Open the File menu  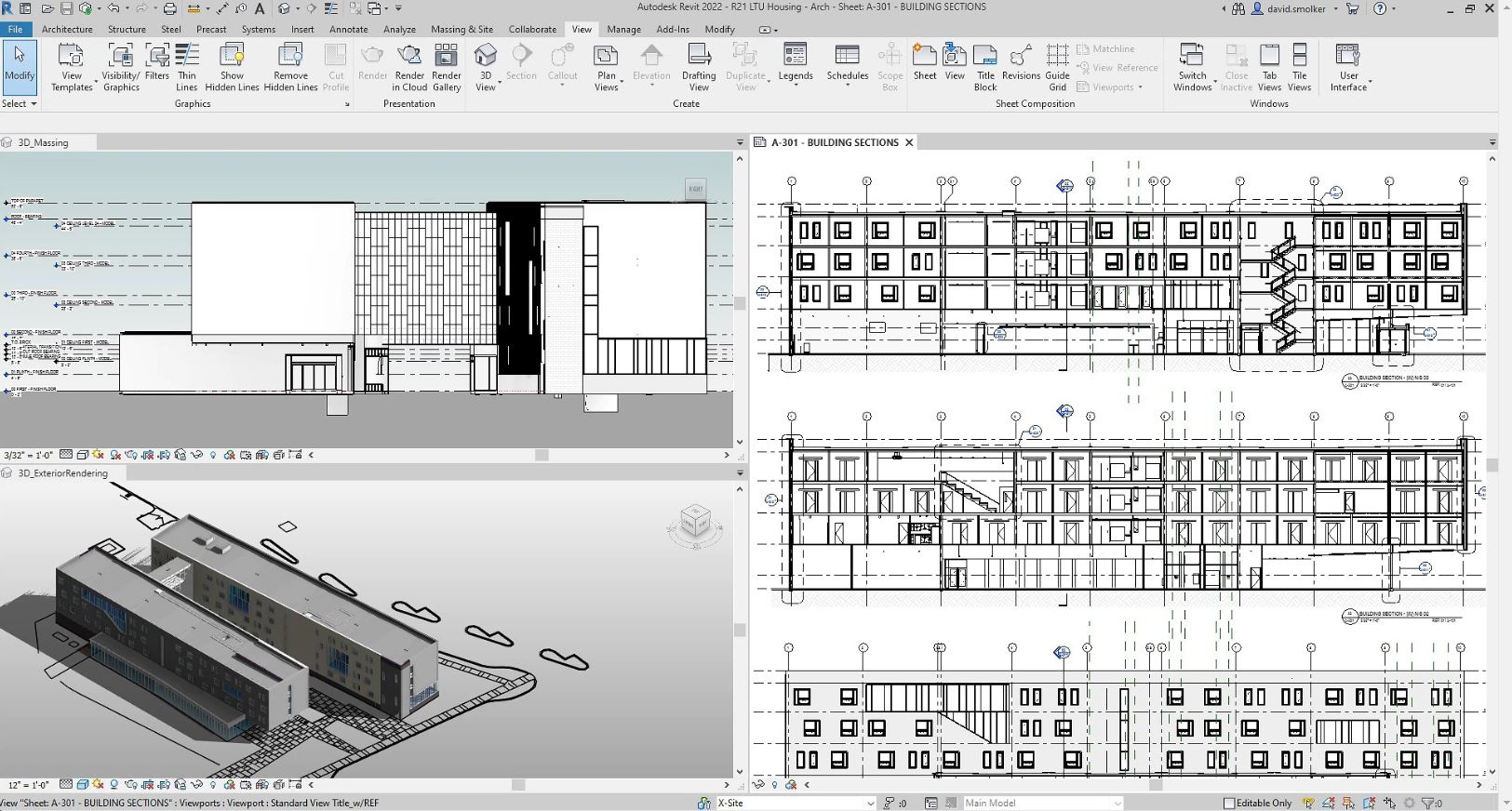click(16, 29)
